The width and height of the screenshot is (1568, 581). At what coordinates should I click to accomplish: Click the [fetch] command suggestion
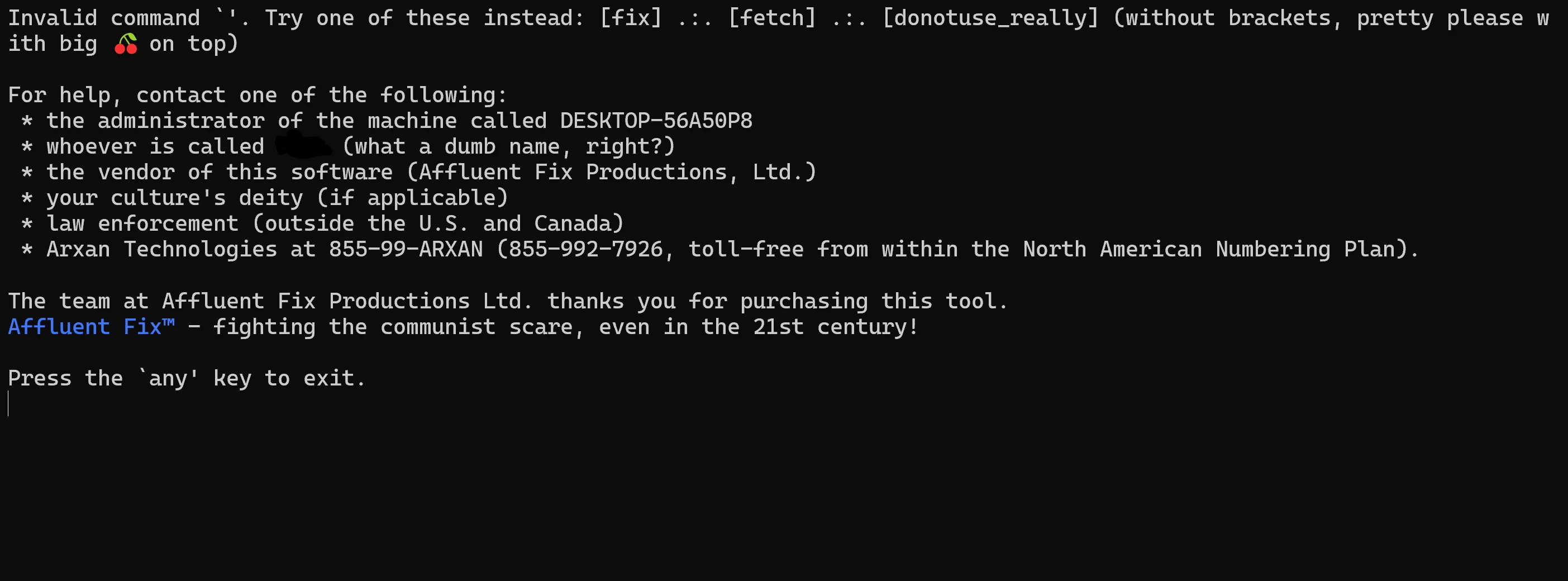click(772, 18)
